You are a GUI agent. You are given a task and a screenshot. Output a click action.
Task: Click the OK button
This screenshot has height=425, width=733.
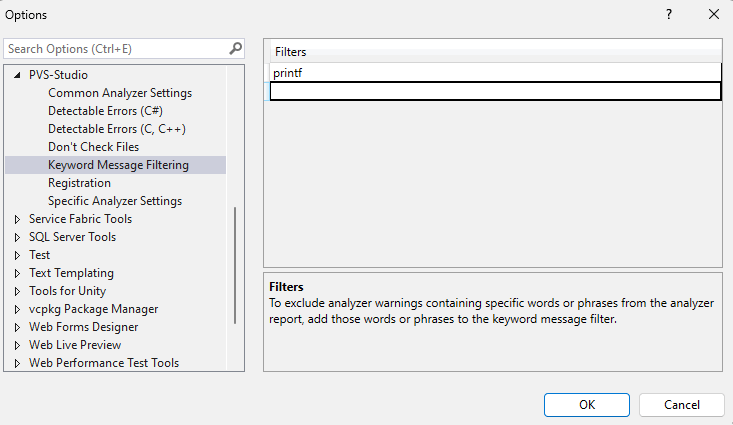[586, 404]
